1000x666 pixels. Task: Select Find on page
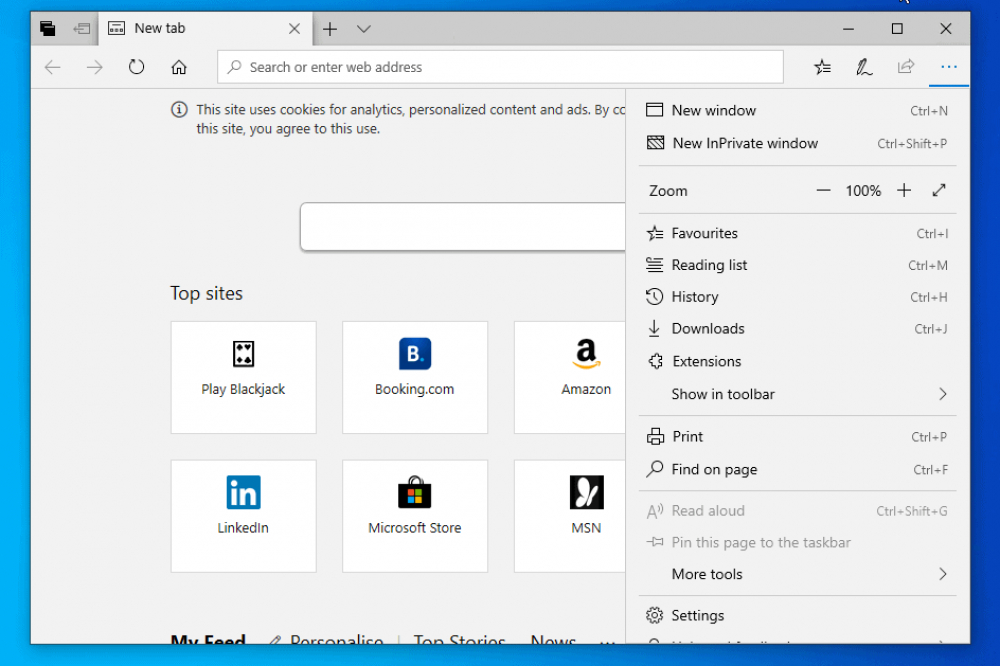pyautogui.click(x=712, y=469)
